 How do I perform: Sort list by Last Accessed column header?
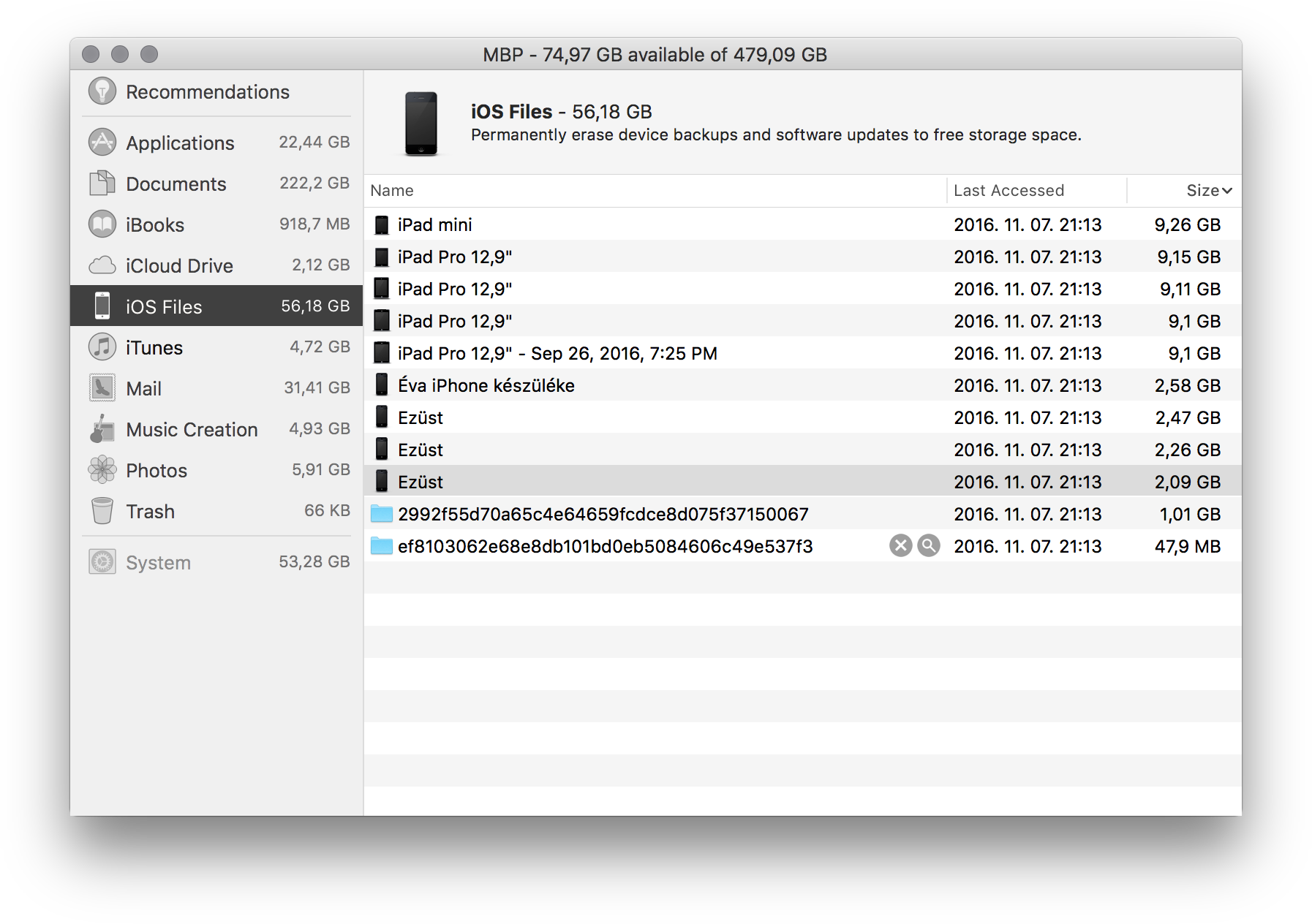1008,191
